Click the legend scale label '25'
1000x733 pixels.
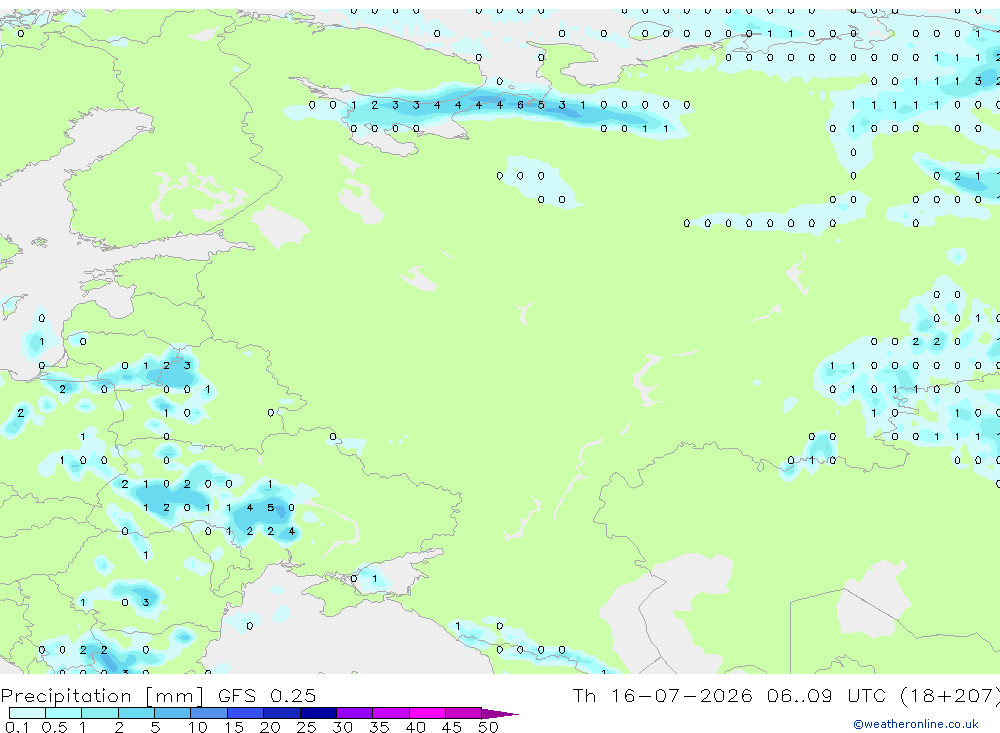click(x=306, y=727)
